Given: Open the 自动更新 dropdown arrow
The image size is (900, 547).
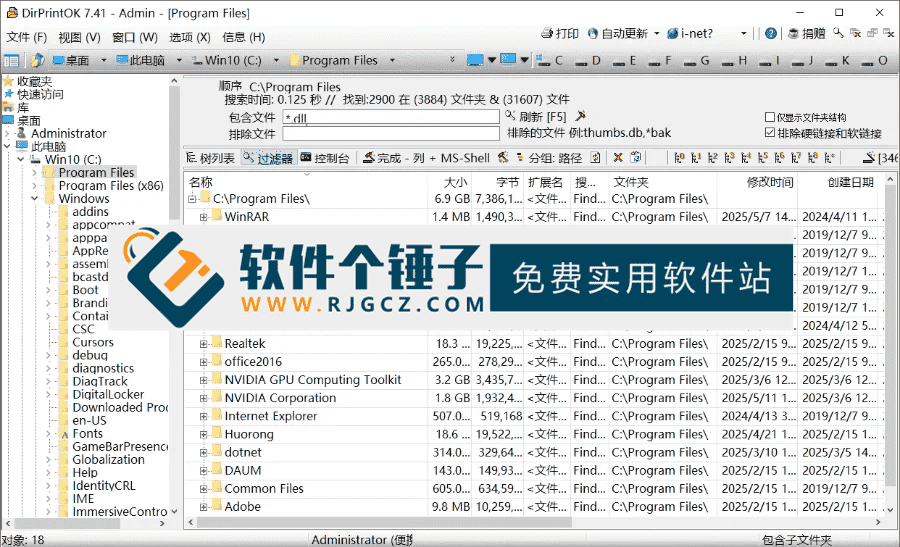Looking at the screenshot, I should (657, 33).
